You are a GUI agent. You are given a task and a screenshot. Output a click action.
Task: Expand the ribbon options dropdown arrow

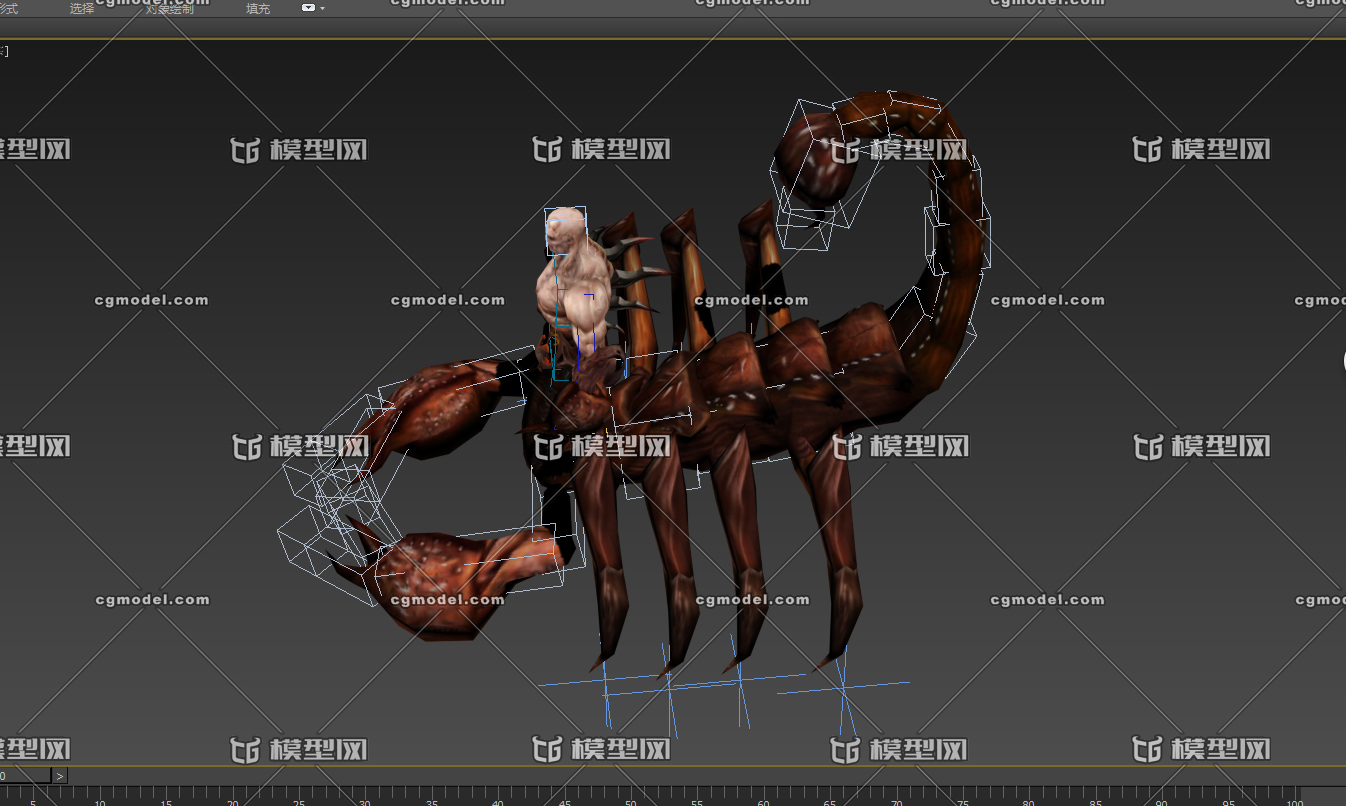pyautogui.click(x=323, y=9)
